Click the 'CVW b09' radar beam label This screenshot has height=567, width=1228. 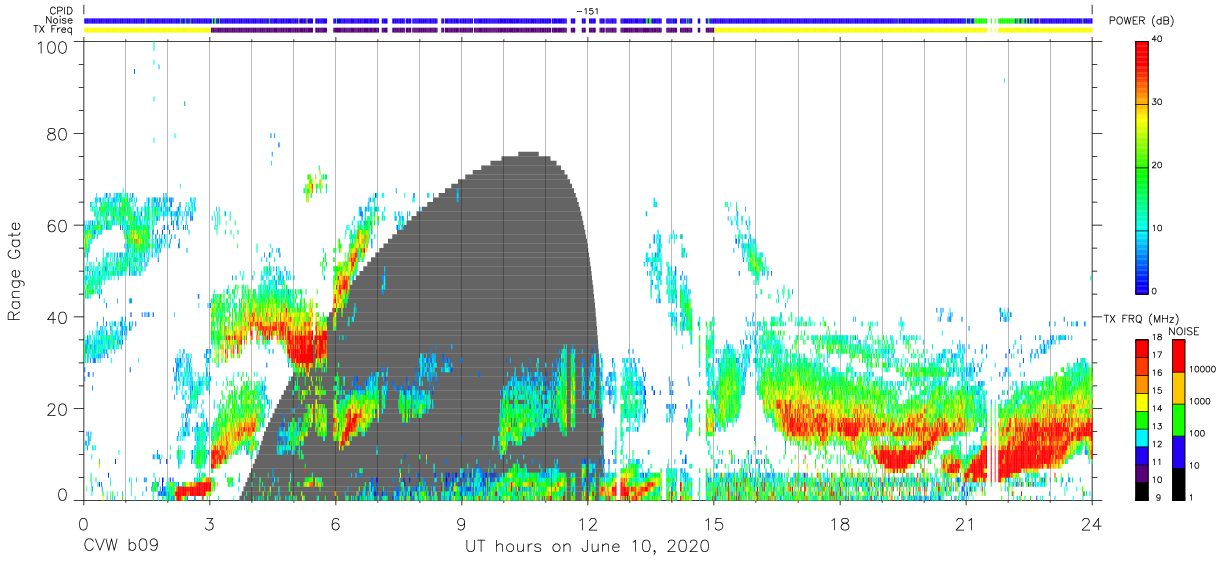click(121, 547)
